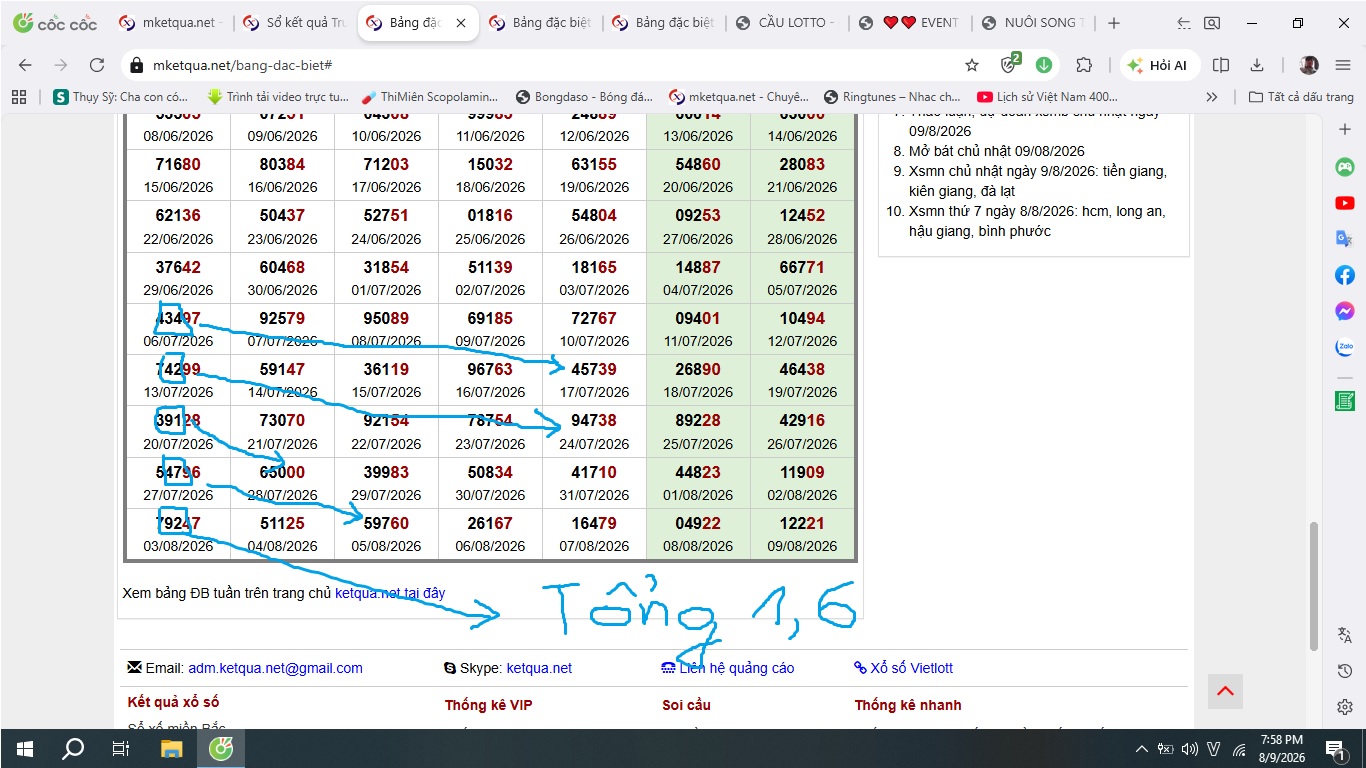Open the Xổ số Vietlott link
Image resolution: width=1366 pixels, height=768 pixels.
coord(911,668)
